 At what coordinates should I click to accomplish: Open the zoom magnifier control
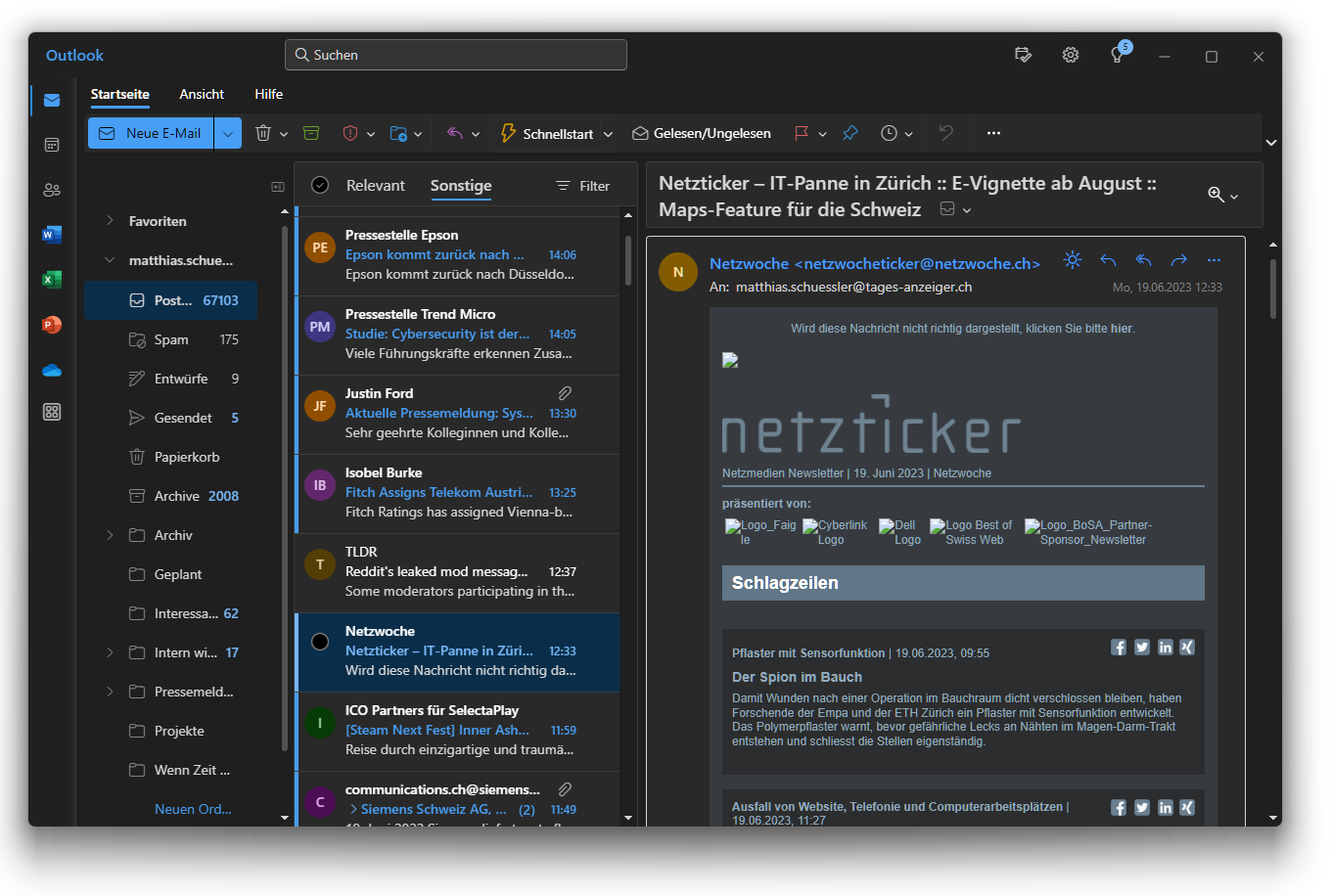click(x=1216, y=195)
